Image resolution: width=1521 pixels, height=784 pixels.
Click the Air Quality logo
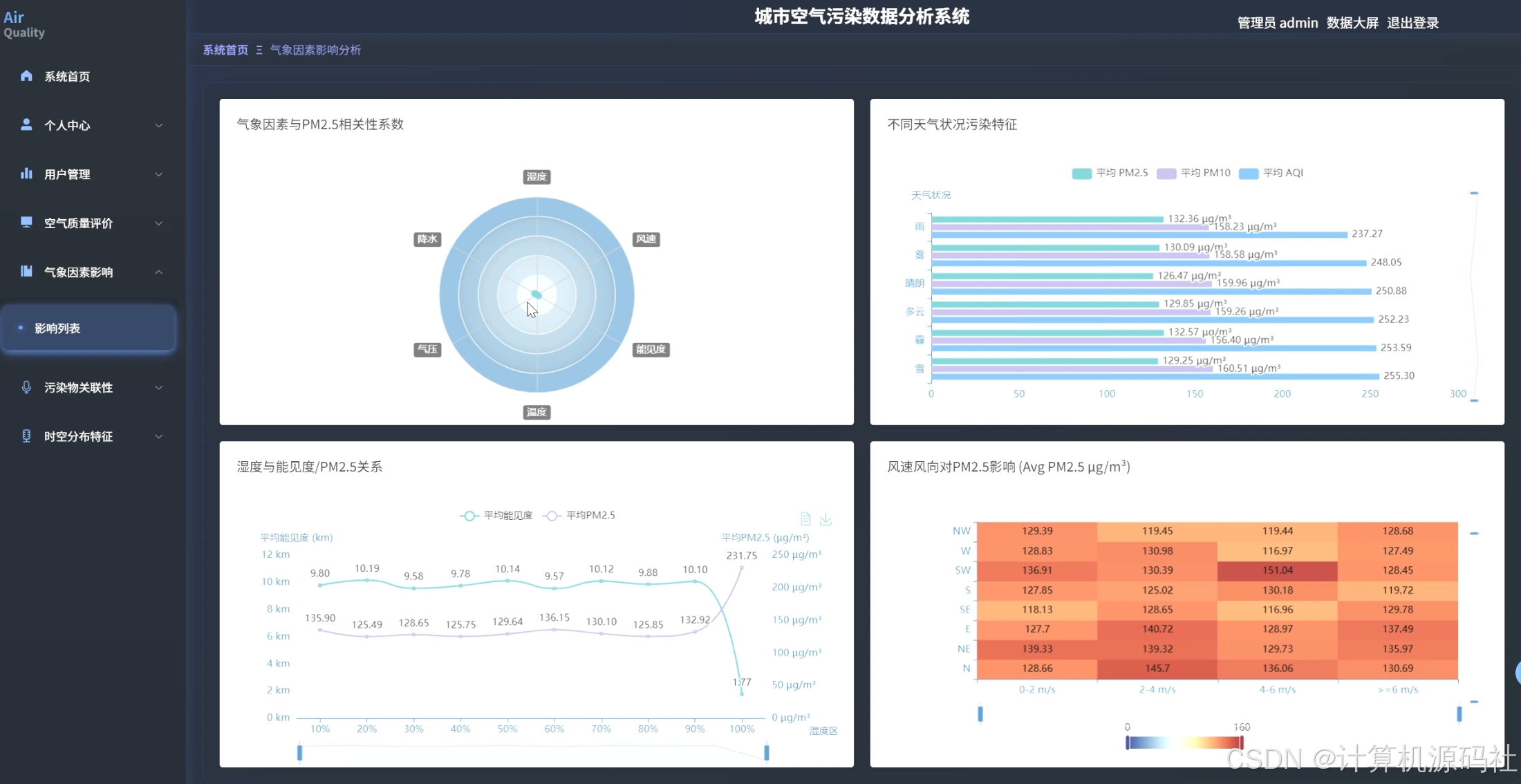point(24,24)
